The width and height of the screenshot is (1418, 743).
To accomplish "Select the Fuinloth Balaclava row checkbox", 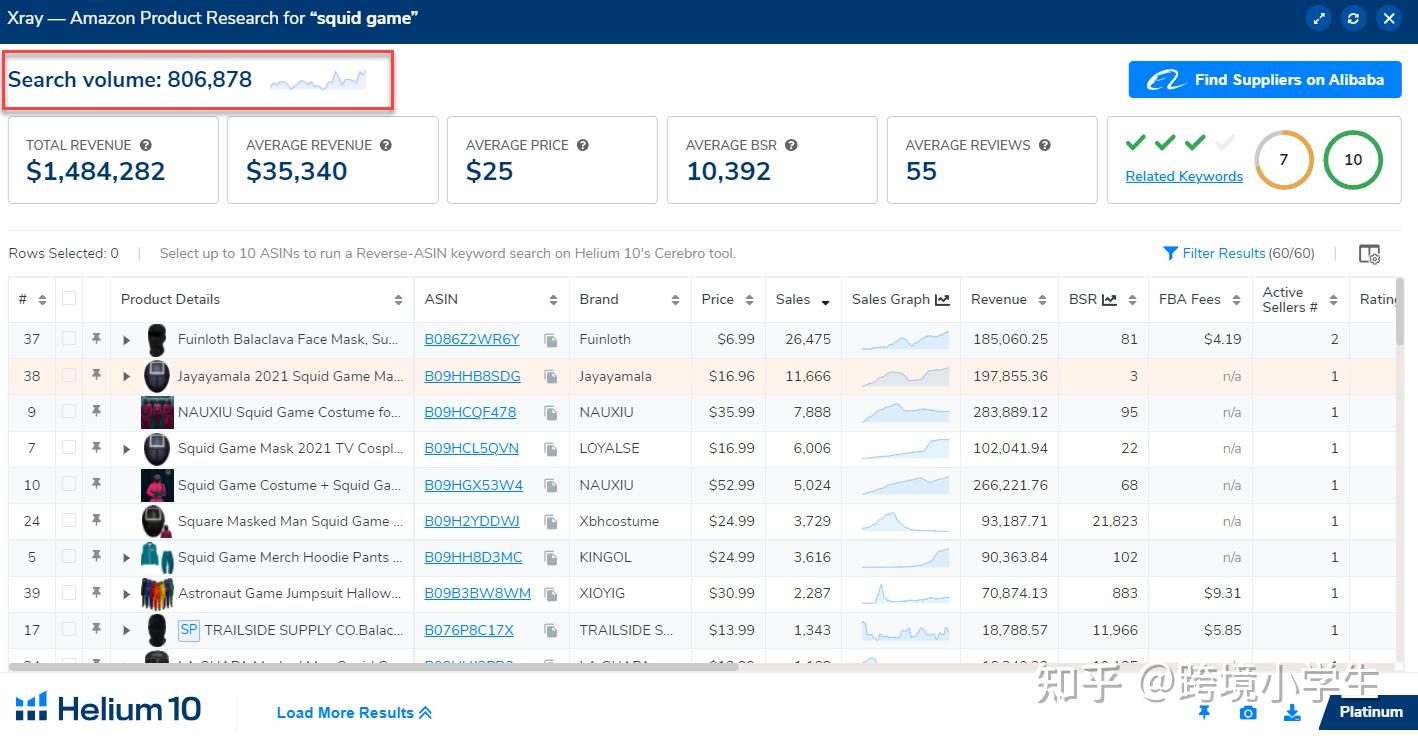I will point(68,339).
